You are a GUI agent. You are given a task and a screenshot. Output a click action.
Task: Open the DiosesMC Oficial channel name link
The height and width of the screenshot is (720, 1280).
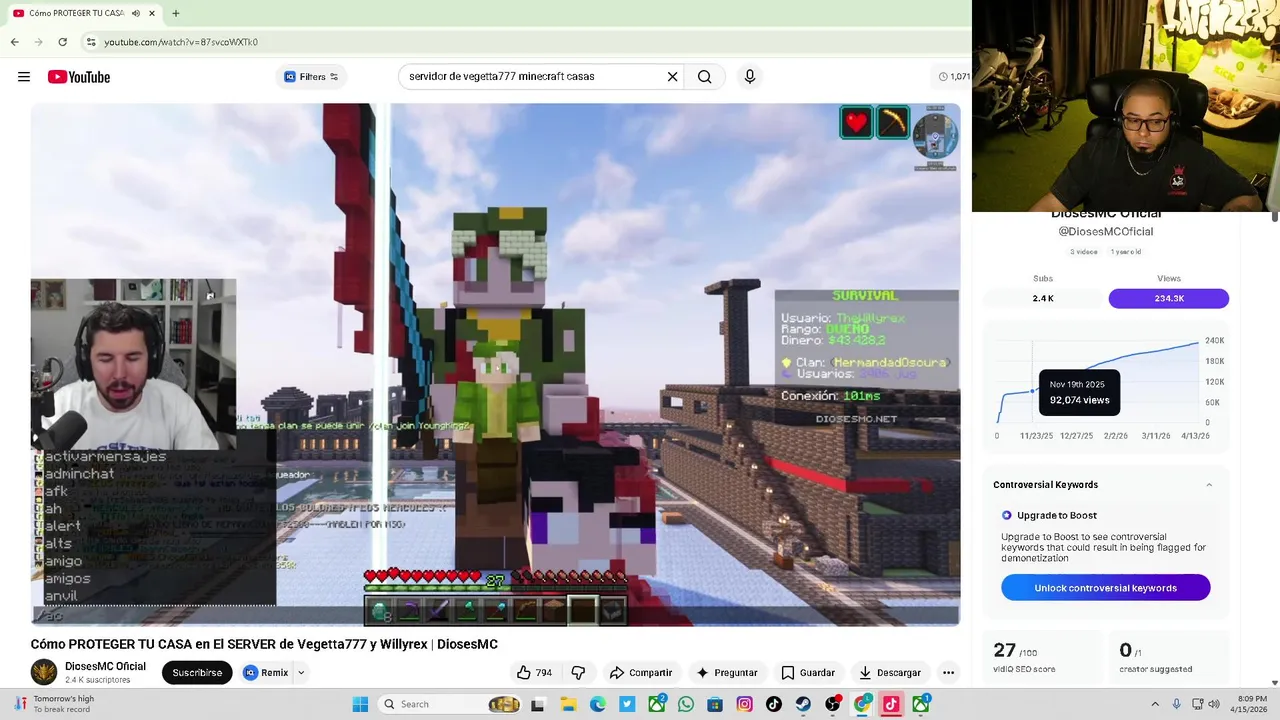[105, 666]
